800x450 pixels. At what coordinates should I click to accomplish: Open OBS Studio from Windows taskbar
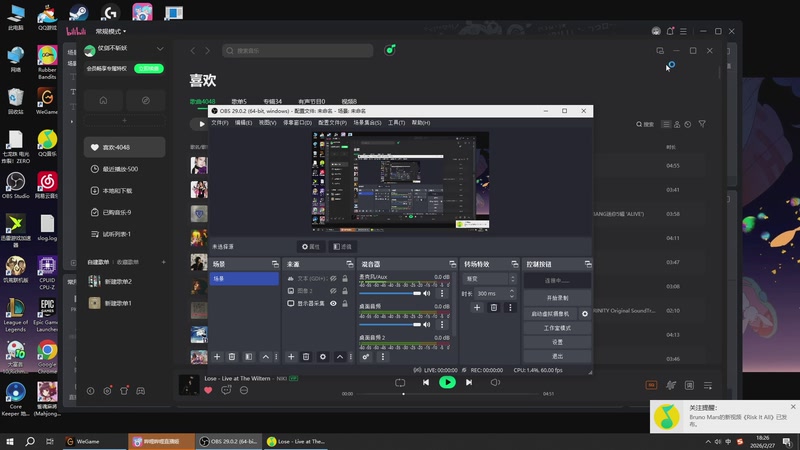pos(229,442)
